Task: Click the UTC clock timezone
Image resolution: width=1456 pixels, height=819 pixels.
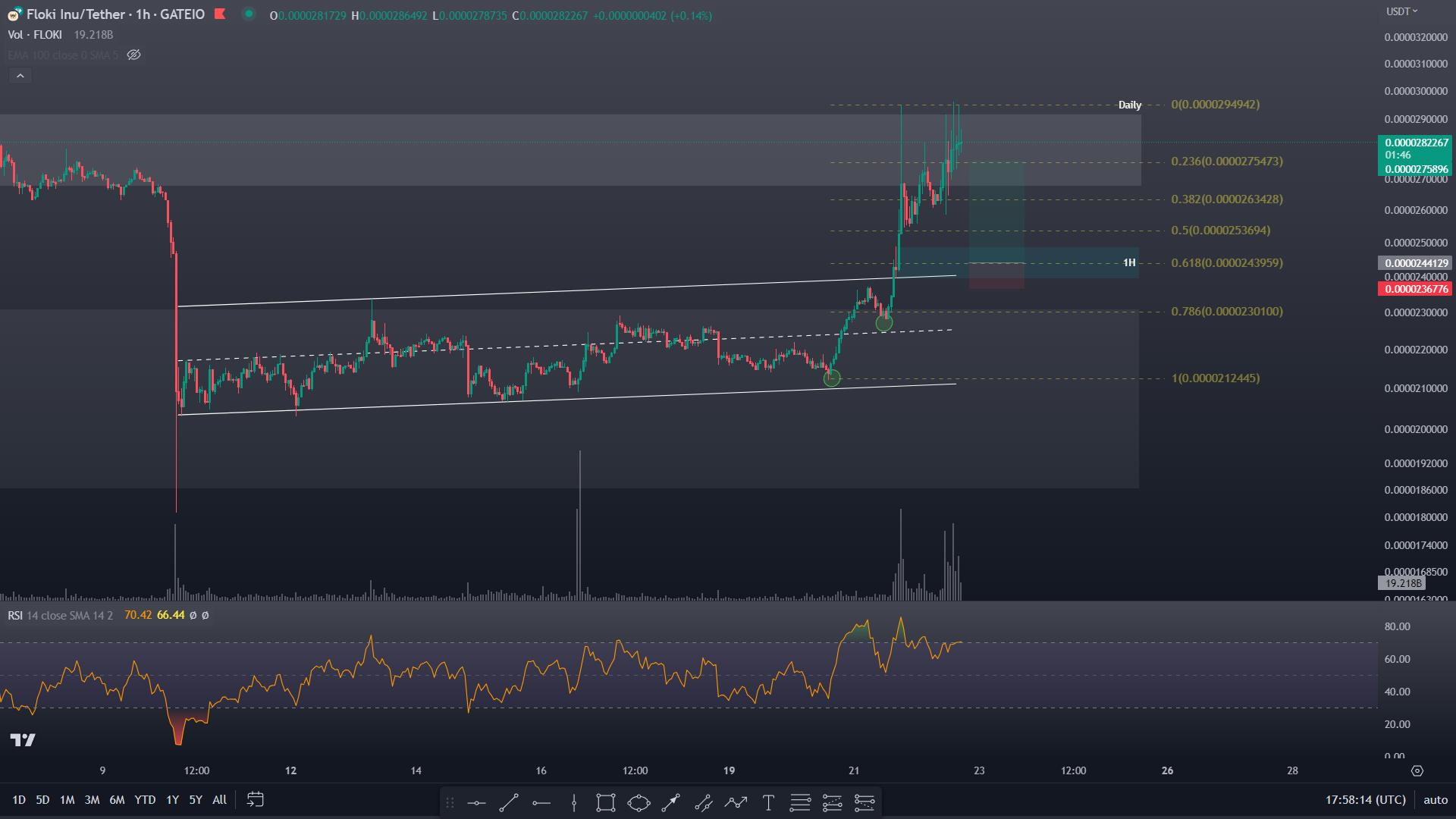Action: tap(1365, 799)
